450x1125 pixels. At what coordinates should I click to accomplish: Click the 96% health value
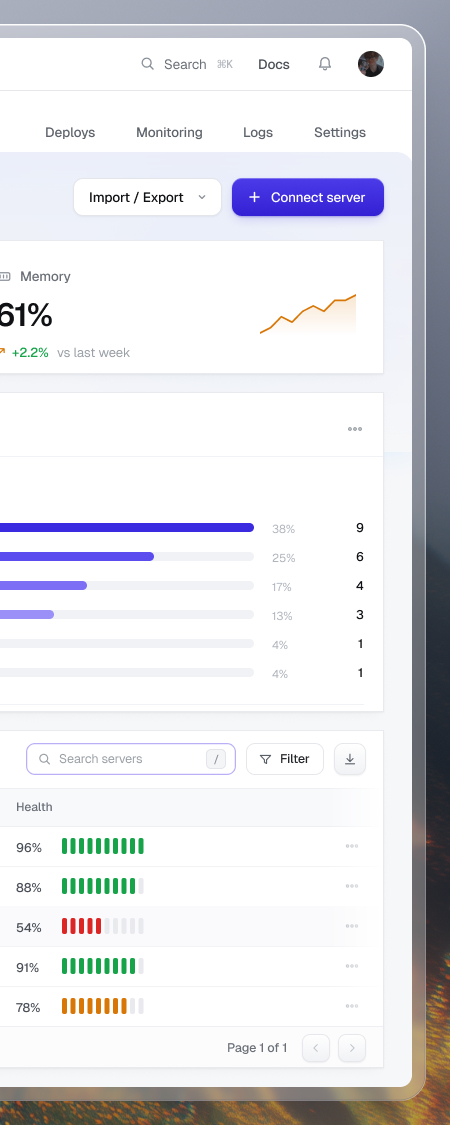(29, 847)
